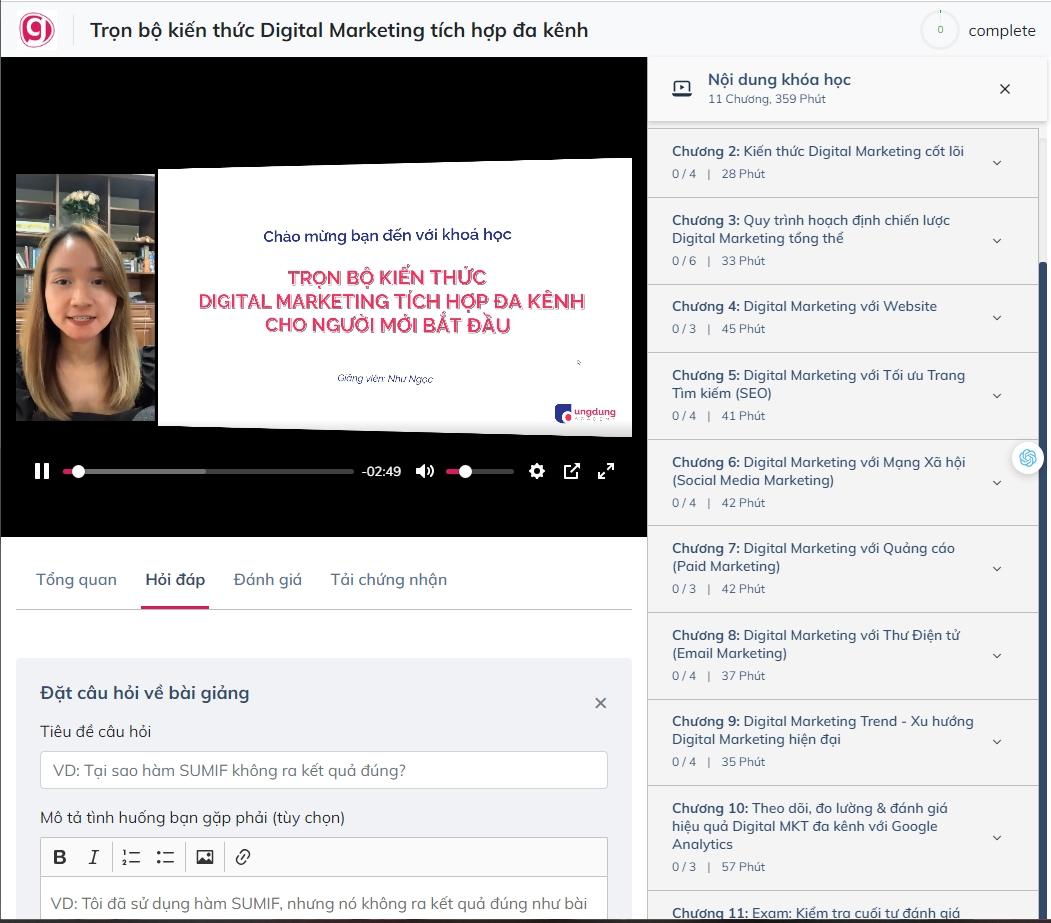Expand Chương 3 chapter contents
This screenshot has height=923, width=1051.
(x=996, y=240)
